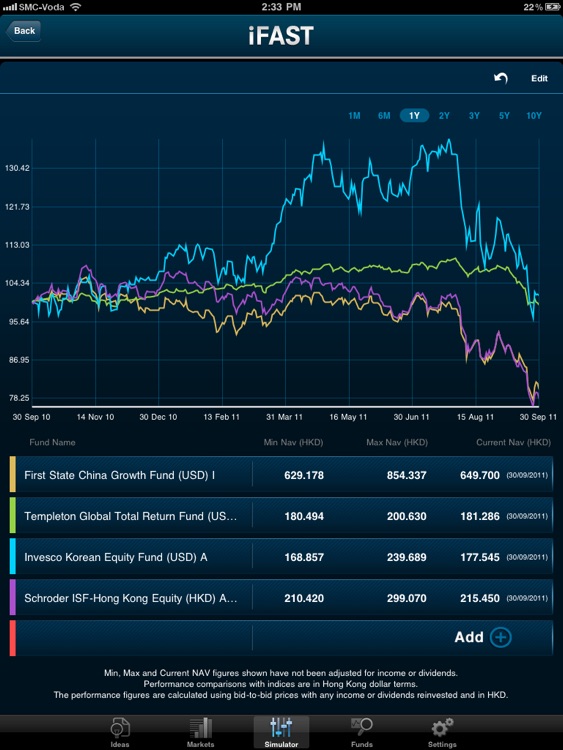The width and height of the screenshot is (563, 750).
Task: Select First State China Growth Fund row
Action: tap(281, 475)
